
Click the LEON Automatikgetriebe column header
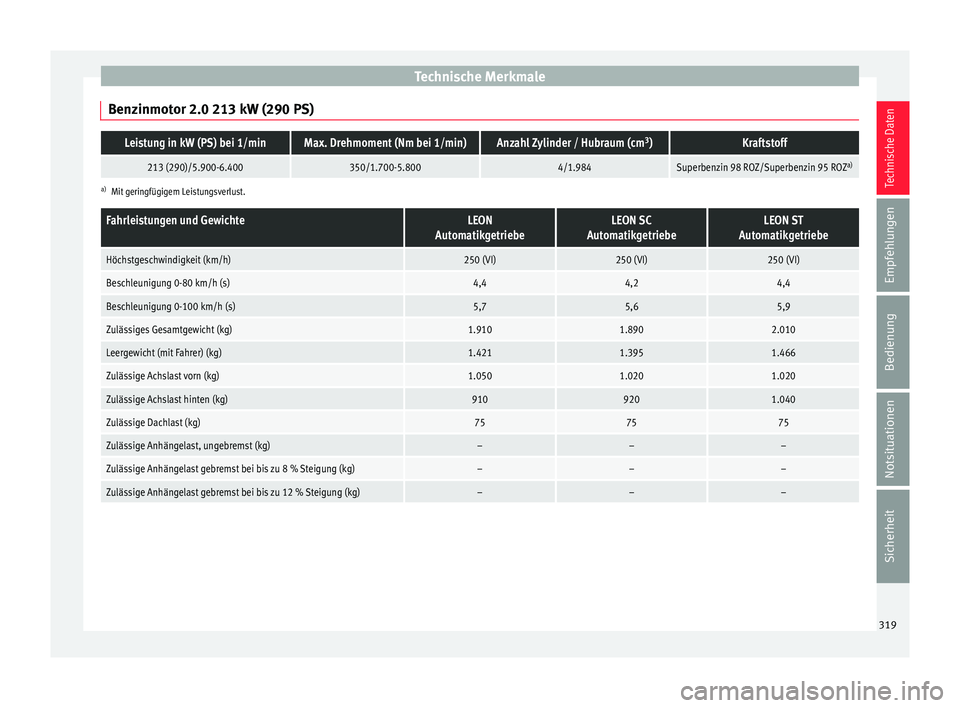(x=479, y=228)
